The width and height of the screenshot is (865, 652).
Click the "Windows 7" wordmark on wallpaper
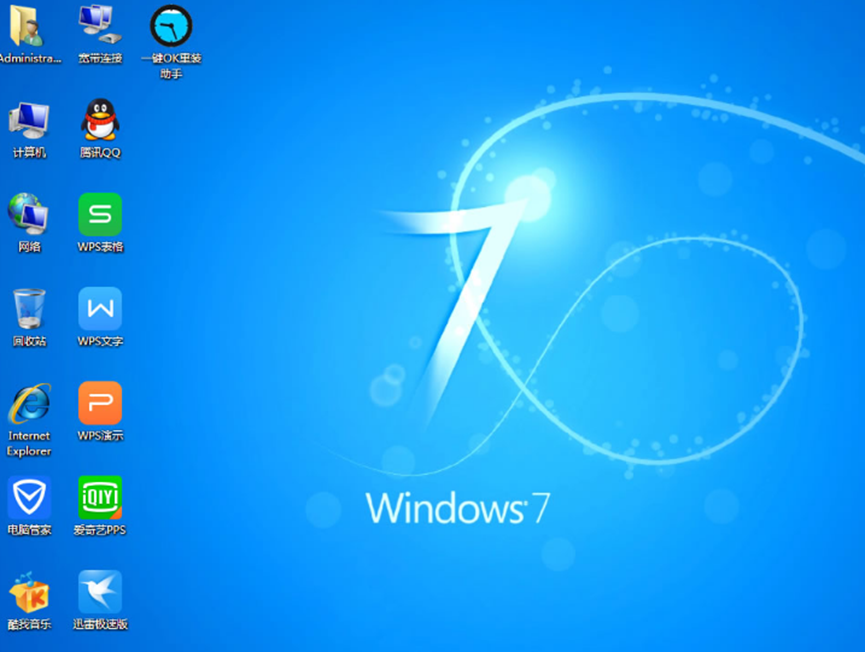pyautogui.click(x=458, y=508)
